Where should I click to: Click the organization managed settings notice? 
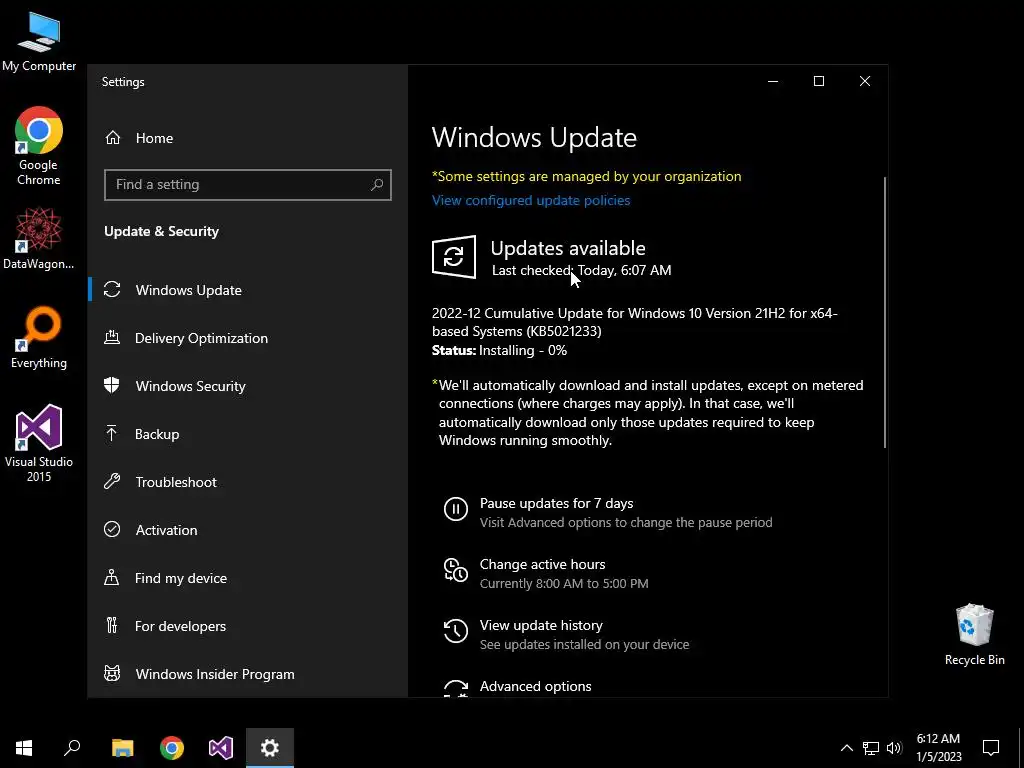pyautogui.click(x=586, y=176)
